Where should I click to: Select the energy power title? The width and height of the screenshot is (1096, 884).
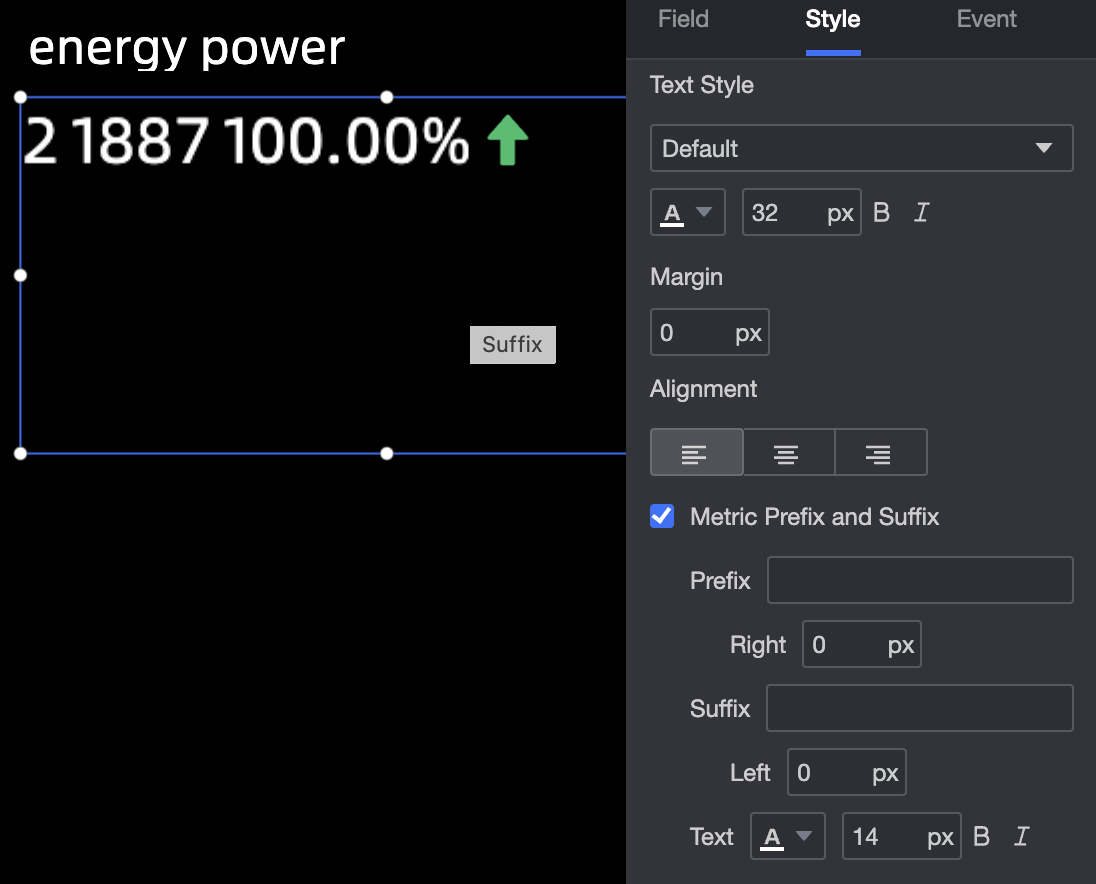pyautogui.click(x=187, y=48)
